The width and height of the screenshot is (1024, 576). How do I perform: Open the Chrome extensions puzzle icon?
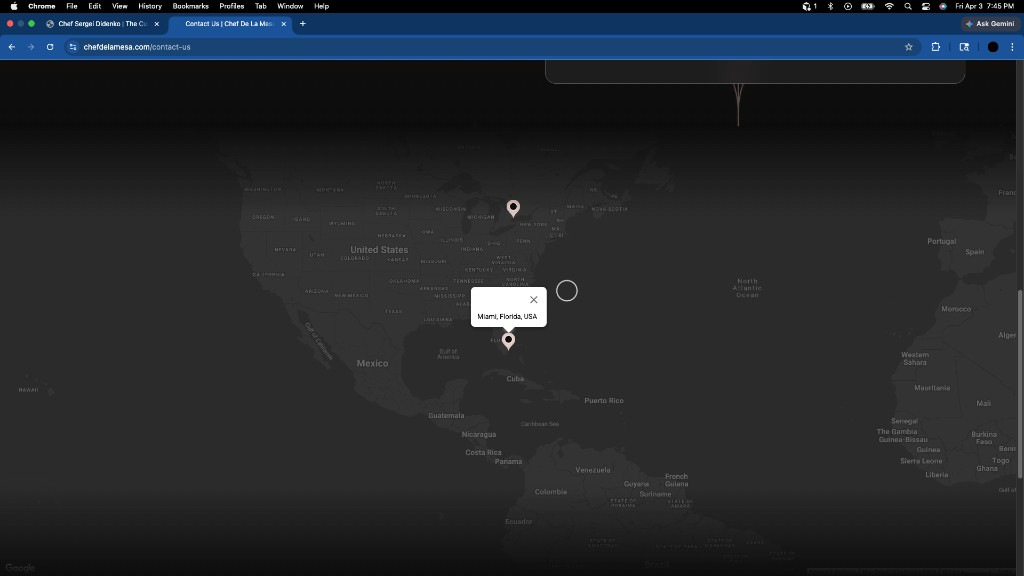[936, 47]
